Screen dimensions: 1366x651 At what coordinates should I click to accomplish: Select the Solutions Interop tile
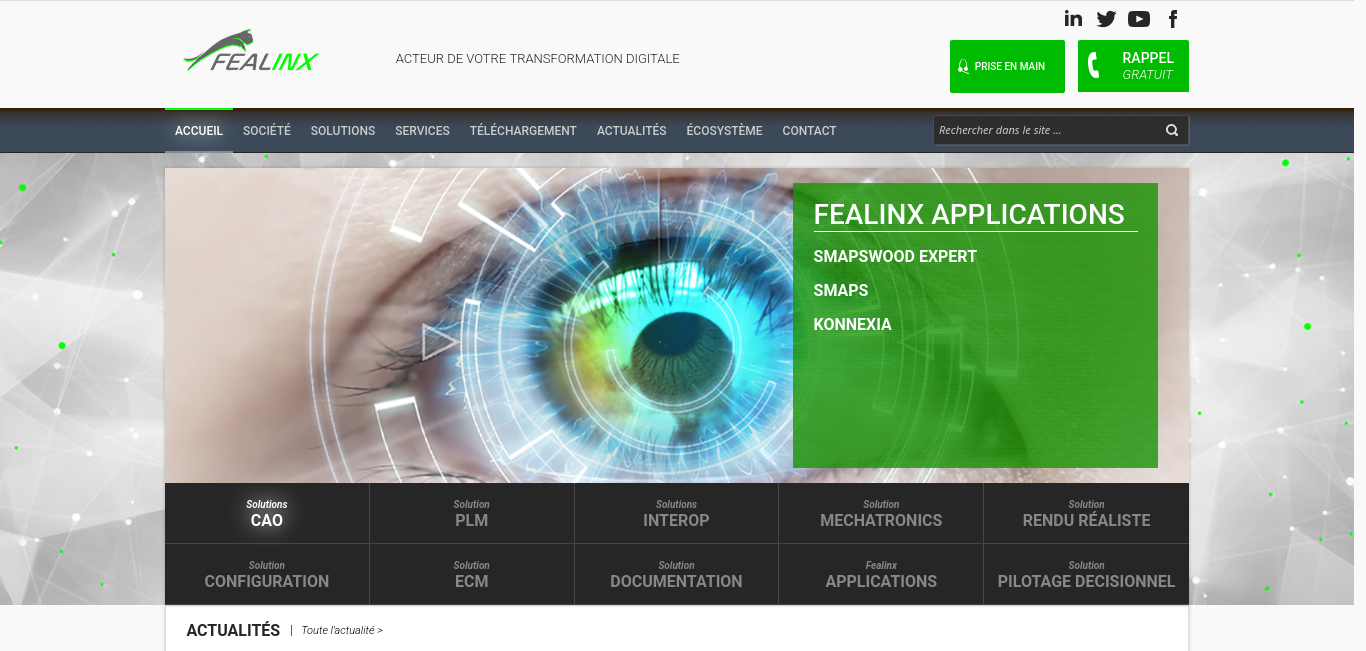coord(676,513)
